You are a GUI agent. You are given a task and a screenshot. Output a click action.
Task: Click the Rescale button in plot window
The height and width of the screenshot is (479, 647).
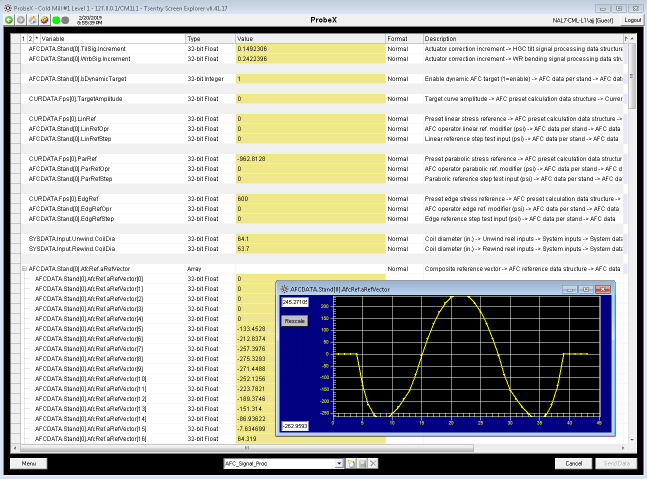[295, 321]
